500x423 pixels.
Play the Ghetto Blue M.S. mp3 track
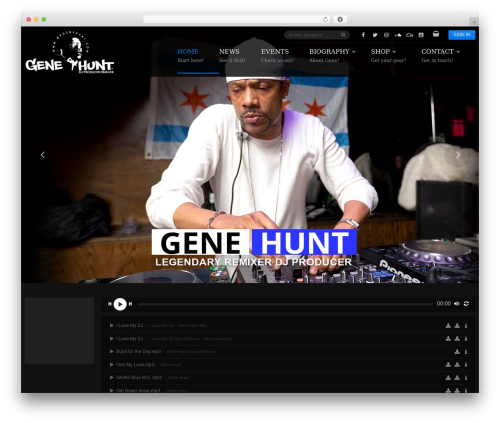click(x=112, y=377)
